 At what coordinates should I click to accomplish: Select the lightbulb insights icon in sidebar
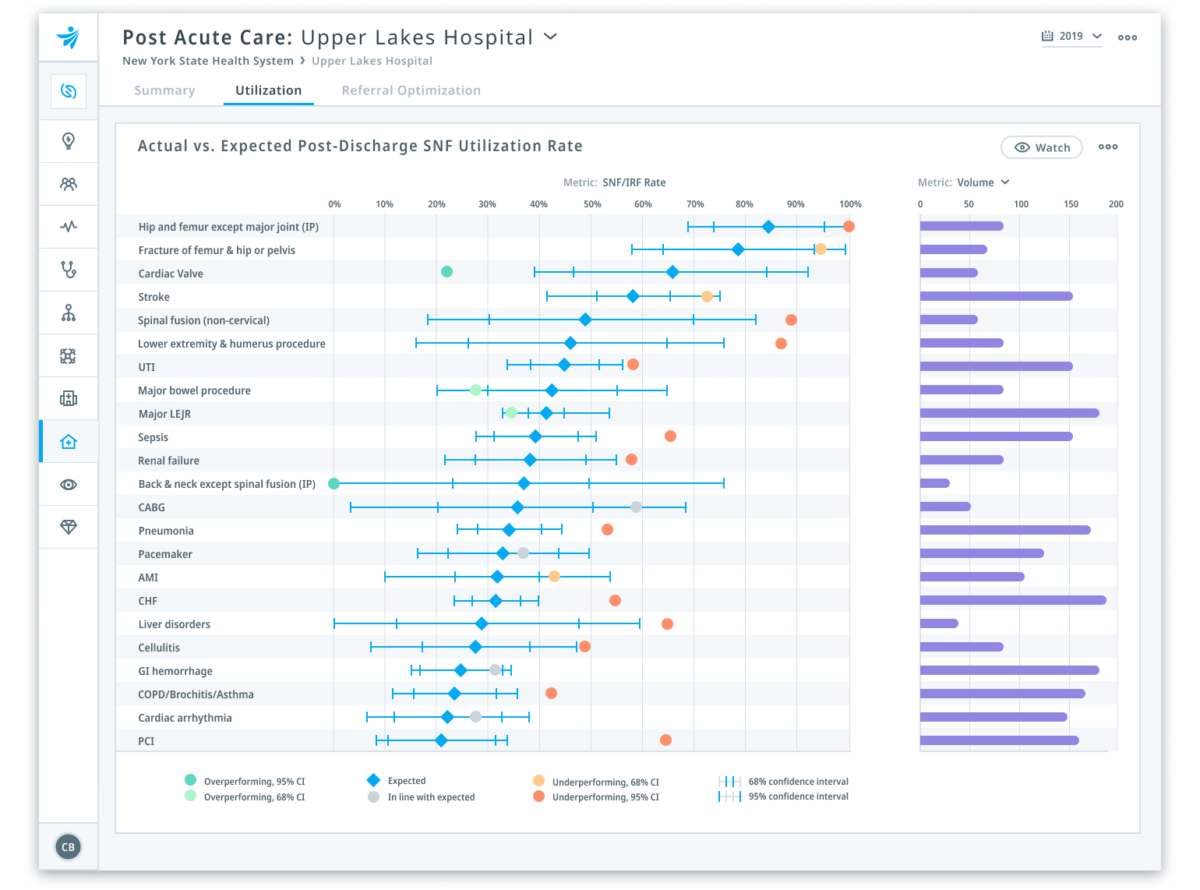(68, 140)
